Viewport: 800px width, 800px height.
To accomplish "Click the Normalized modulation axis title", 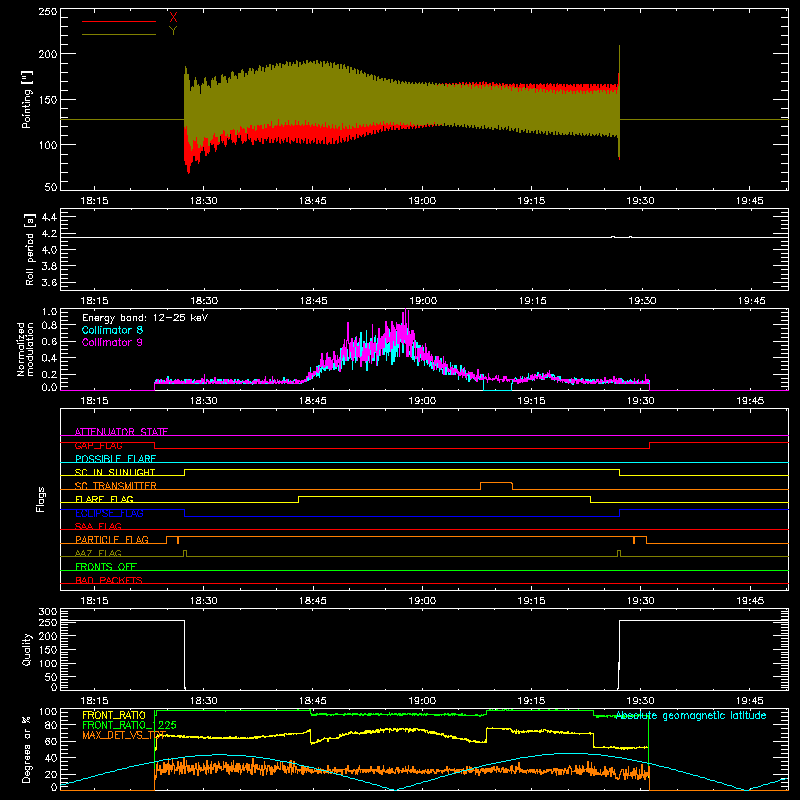I will click(26, 349).
